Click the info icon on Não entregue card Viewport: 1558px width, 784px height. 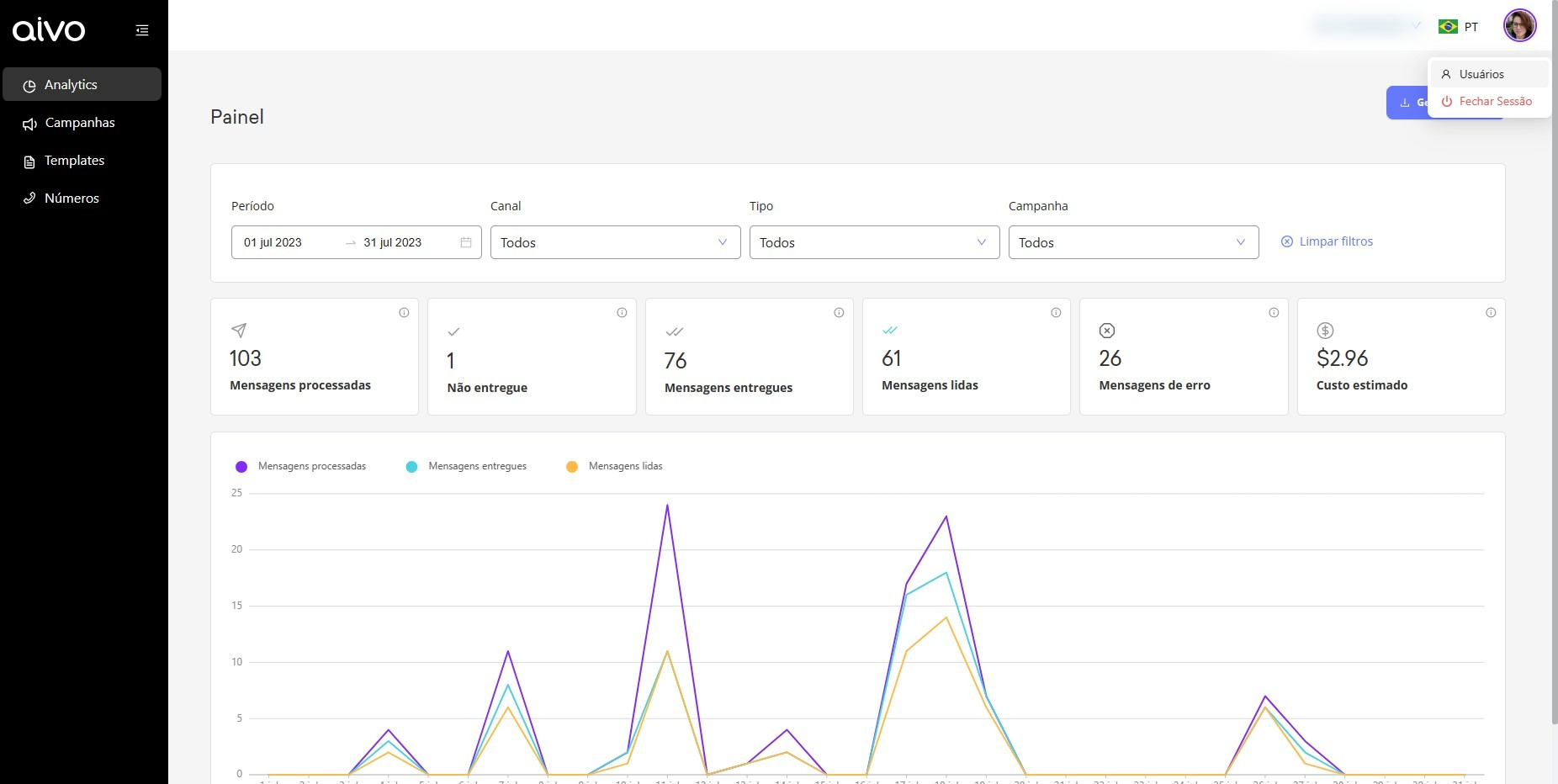pyautogui.click(x=622, y=313)
